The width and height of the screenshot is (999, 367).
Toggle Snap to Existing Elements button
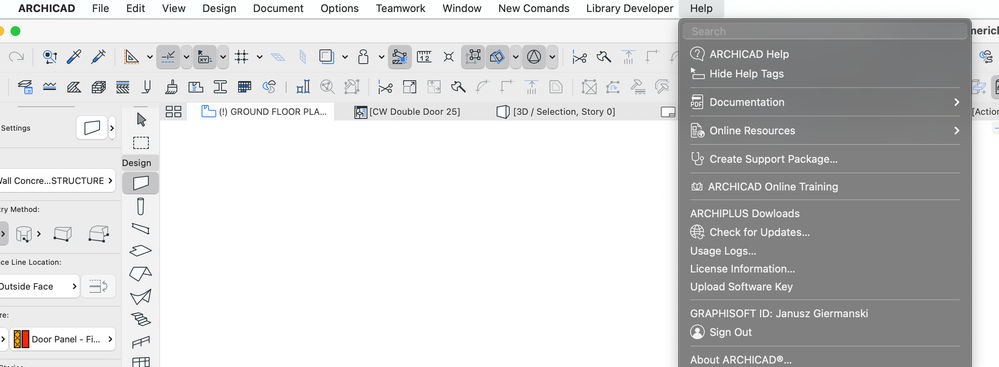[x=399, y=57]
